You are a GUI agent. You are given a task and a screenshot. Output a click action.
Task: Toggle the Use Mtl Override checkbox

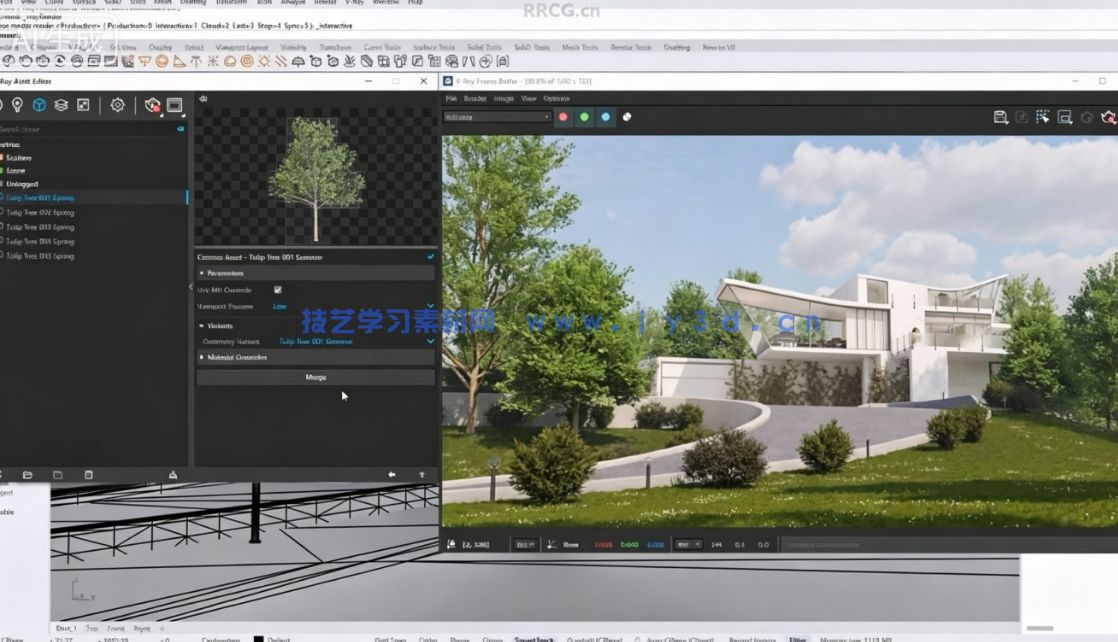pyautogui.click(x=277, y=290)
